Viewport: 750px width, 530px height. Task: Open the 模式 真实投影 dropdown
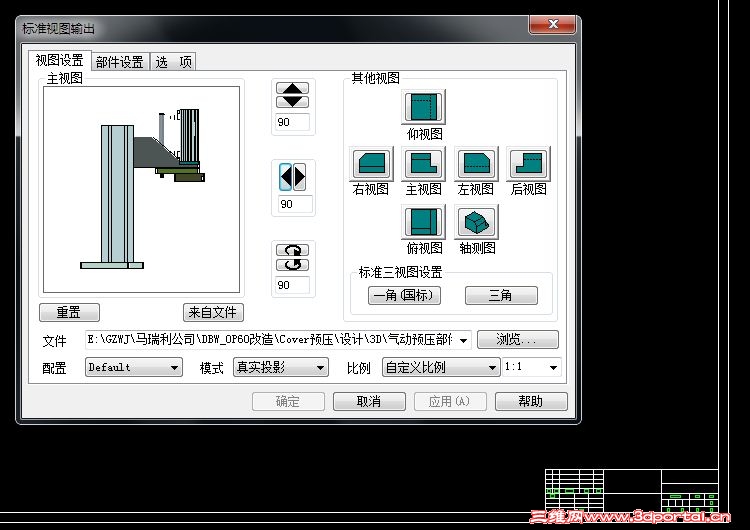[281, 367]
